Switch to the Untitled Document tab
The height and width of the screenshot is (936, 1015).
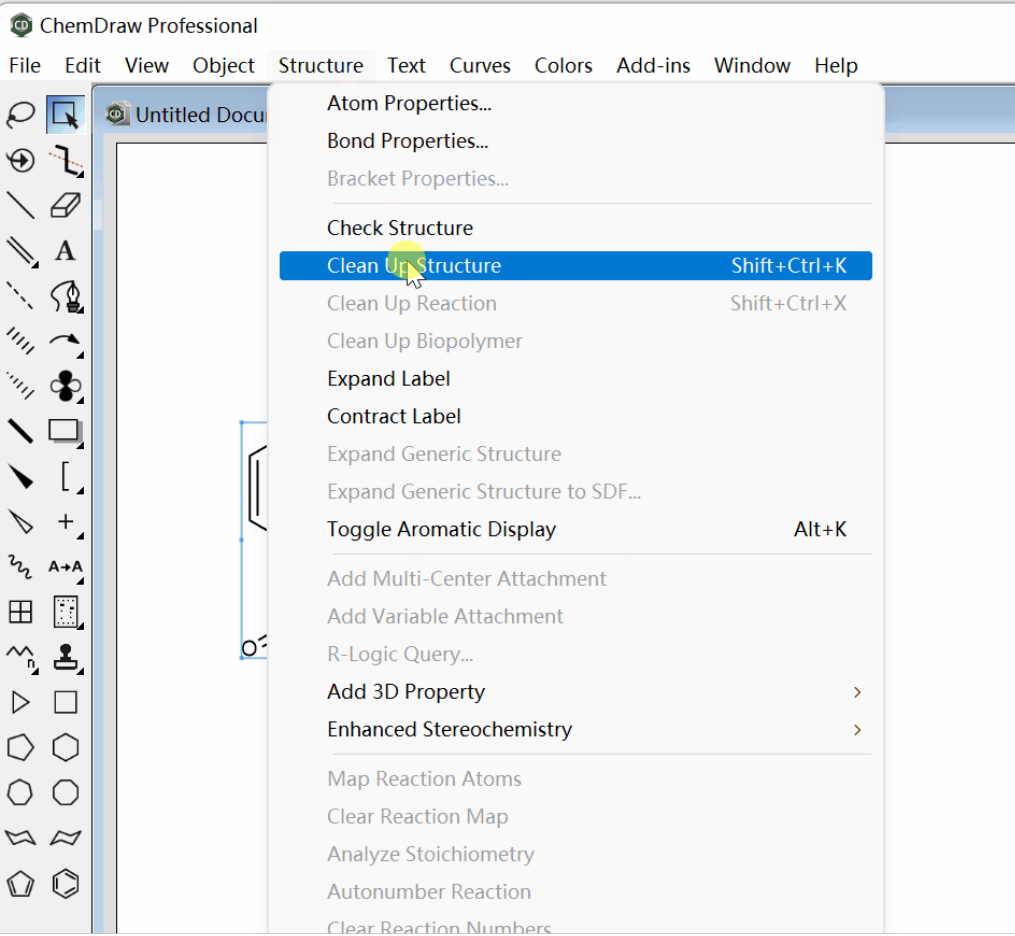[x=190, y=115]
